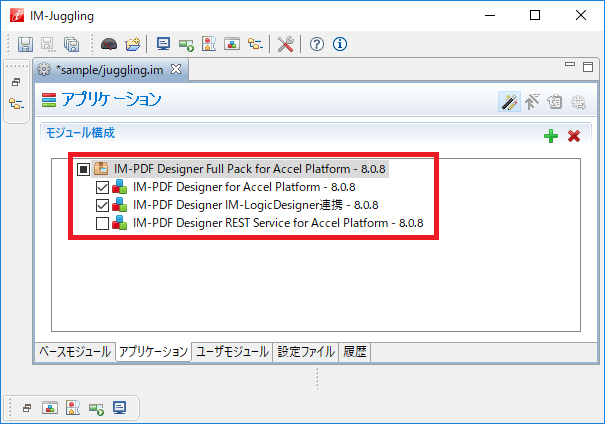Open project folder icon in toolbar
This screenshot has height=424, width=605.
pyautogui.click(x=133, y=44)
